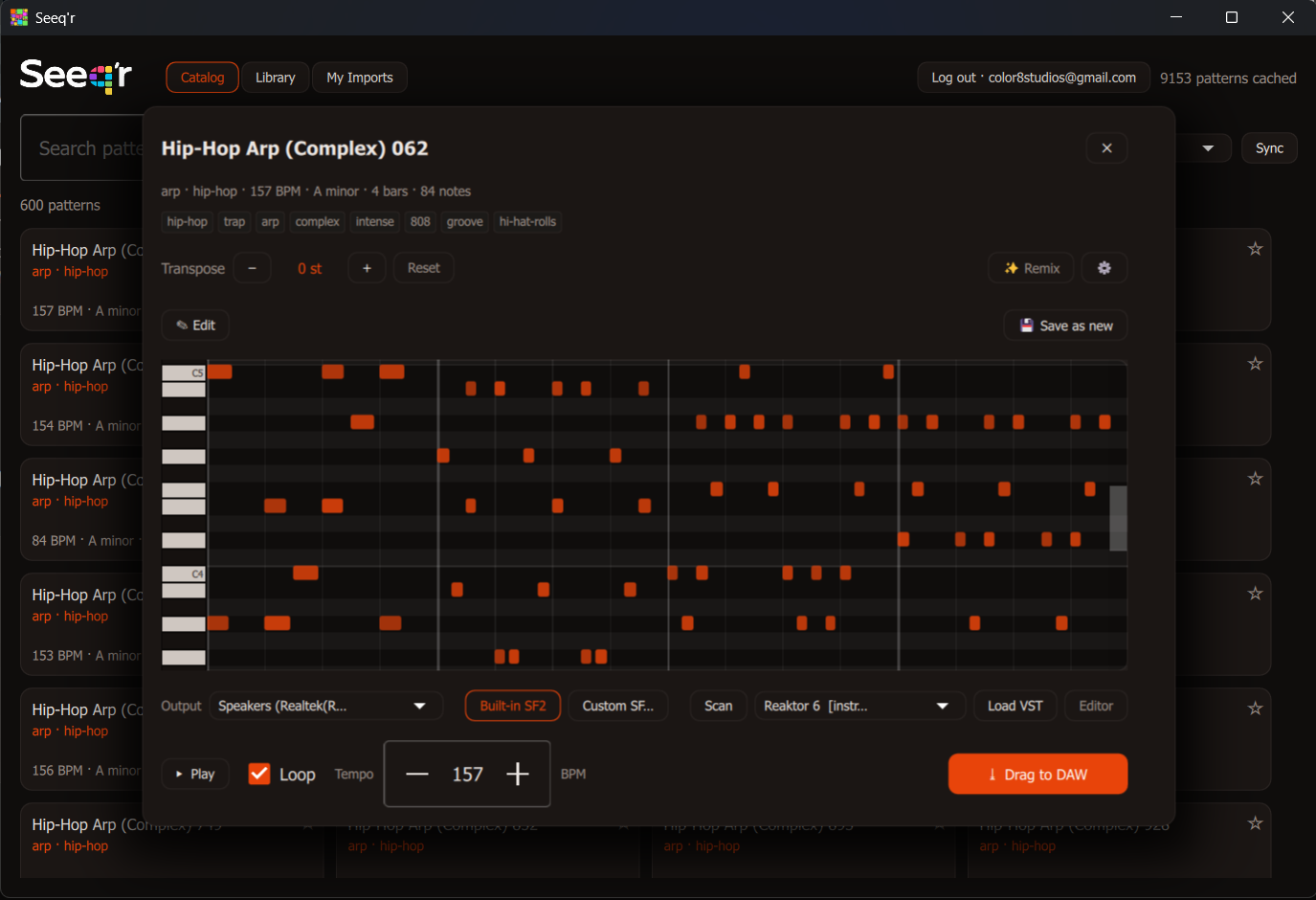Click the hip-hop tag chip
Viewport: 1316px width, 900px height.
click(x=187, y=222)
